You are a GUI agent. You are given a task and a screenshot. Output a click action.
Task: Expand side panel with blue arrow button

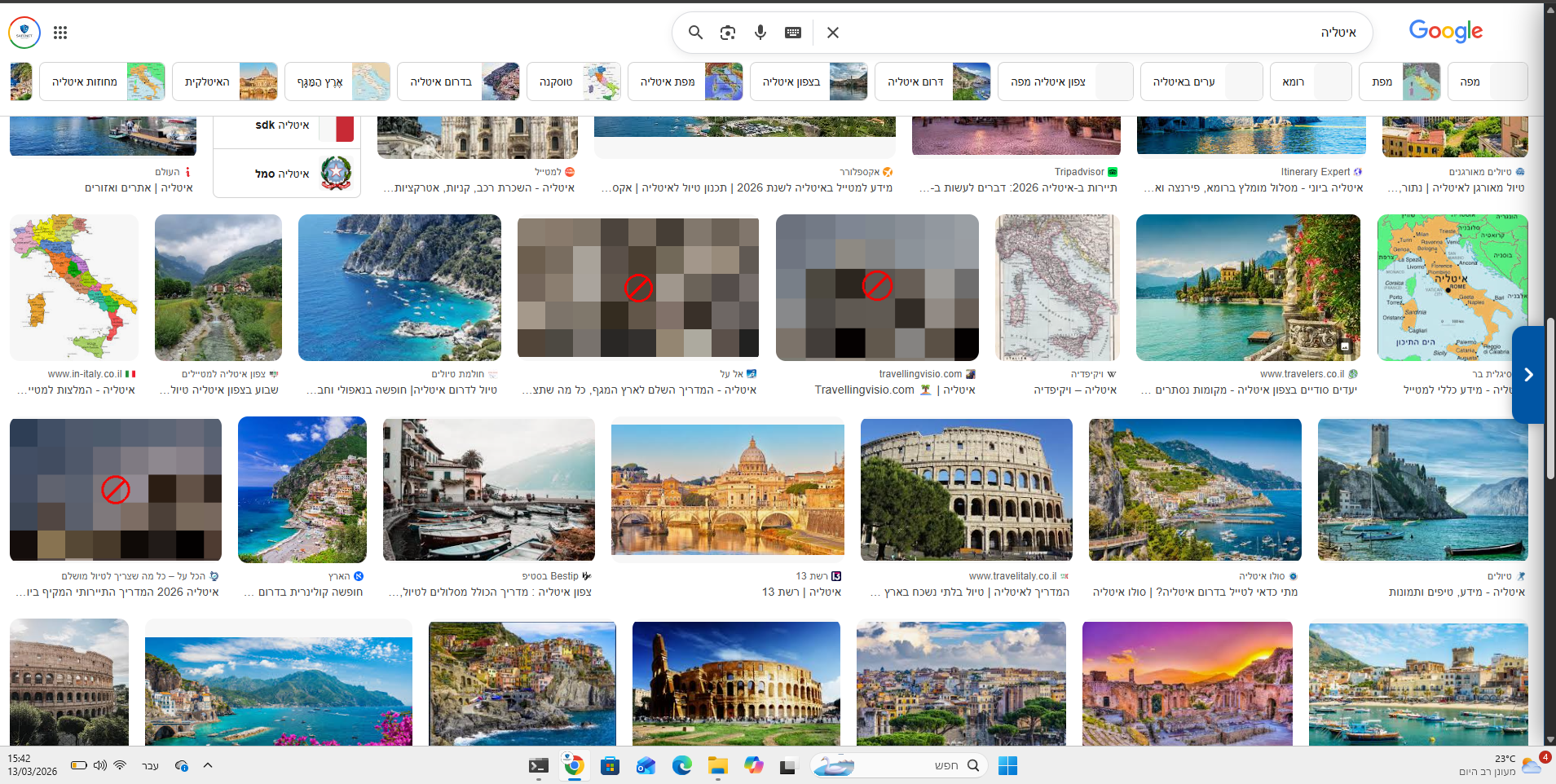click(1528, 375)
